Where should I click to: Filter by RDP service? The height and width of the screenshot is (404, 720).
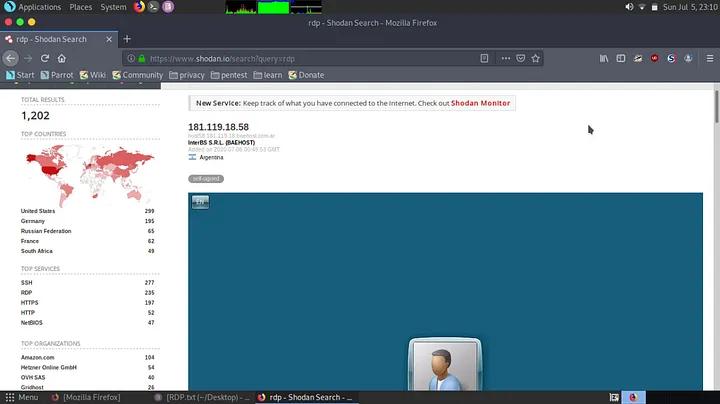(27, 293)
